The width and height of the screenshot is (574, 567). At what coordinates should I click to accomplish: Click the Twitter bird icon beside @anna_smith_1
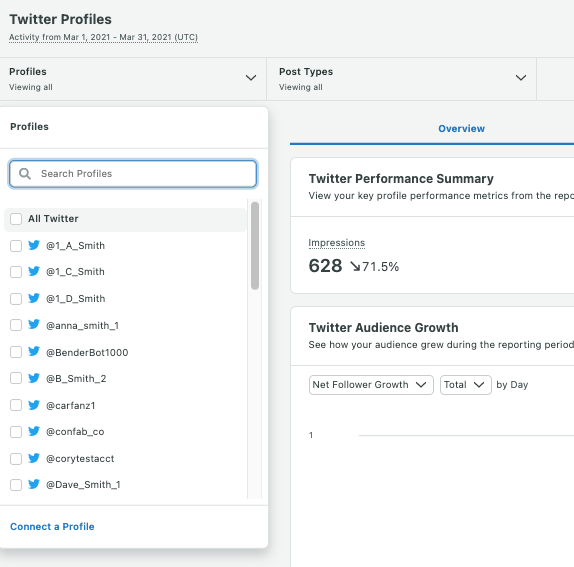point(34,325)
